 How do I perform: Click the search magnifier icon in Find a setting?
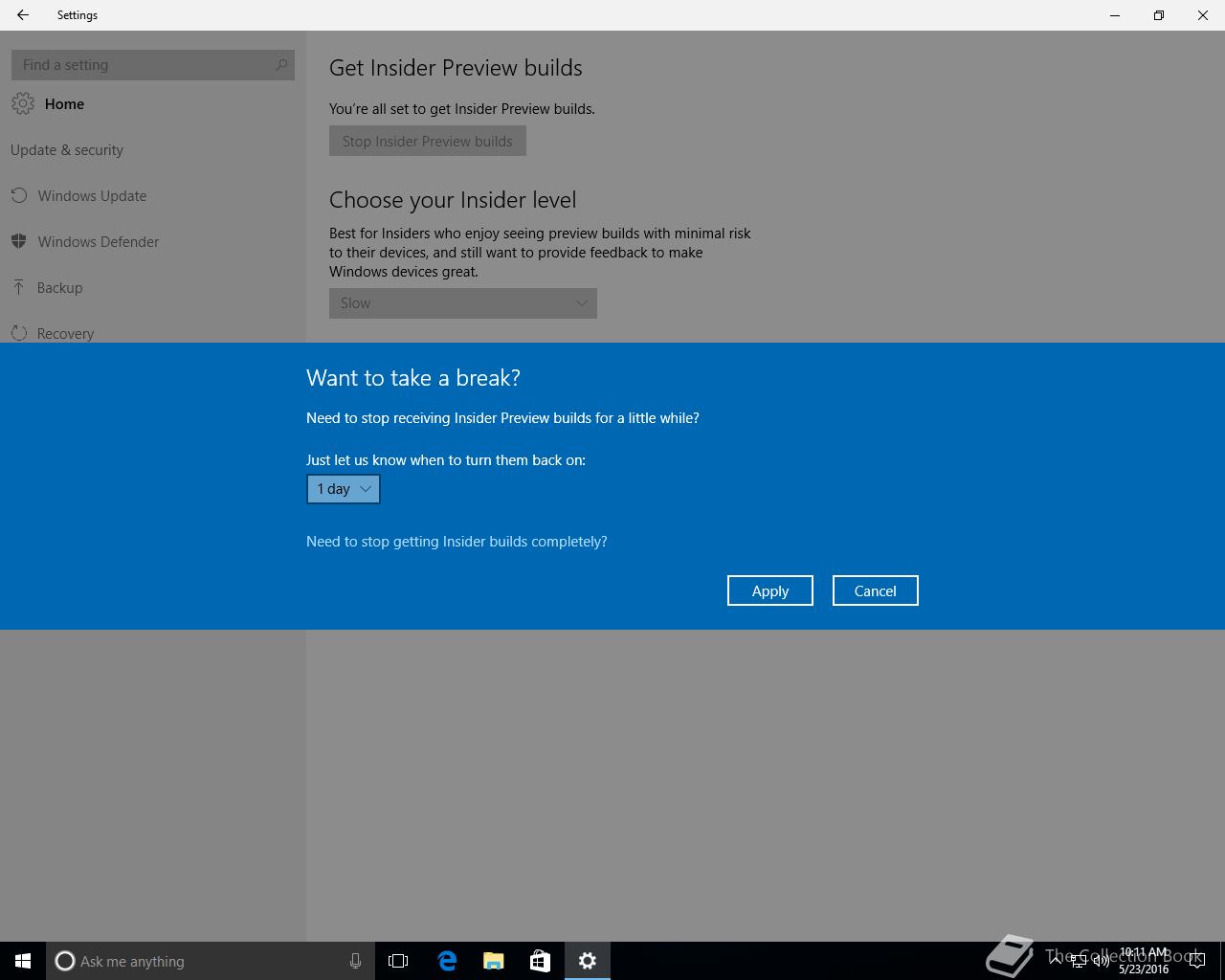(x=281, y=65)
